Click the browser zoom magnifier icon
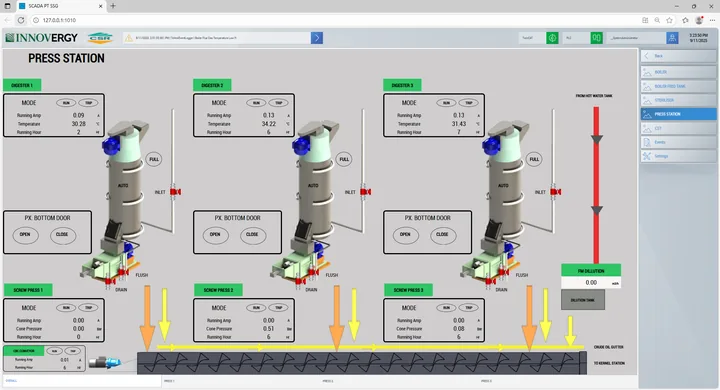 click(658, 20)
